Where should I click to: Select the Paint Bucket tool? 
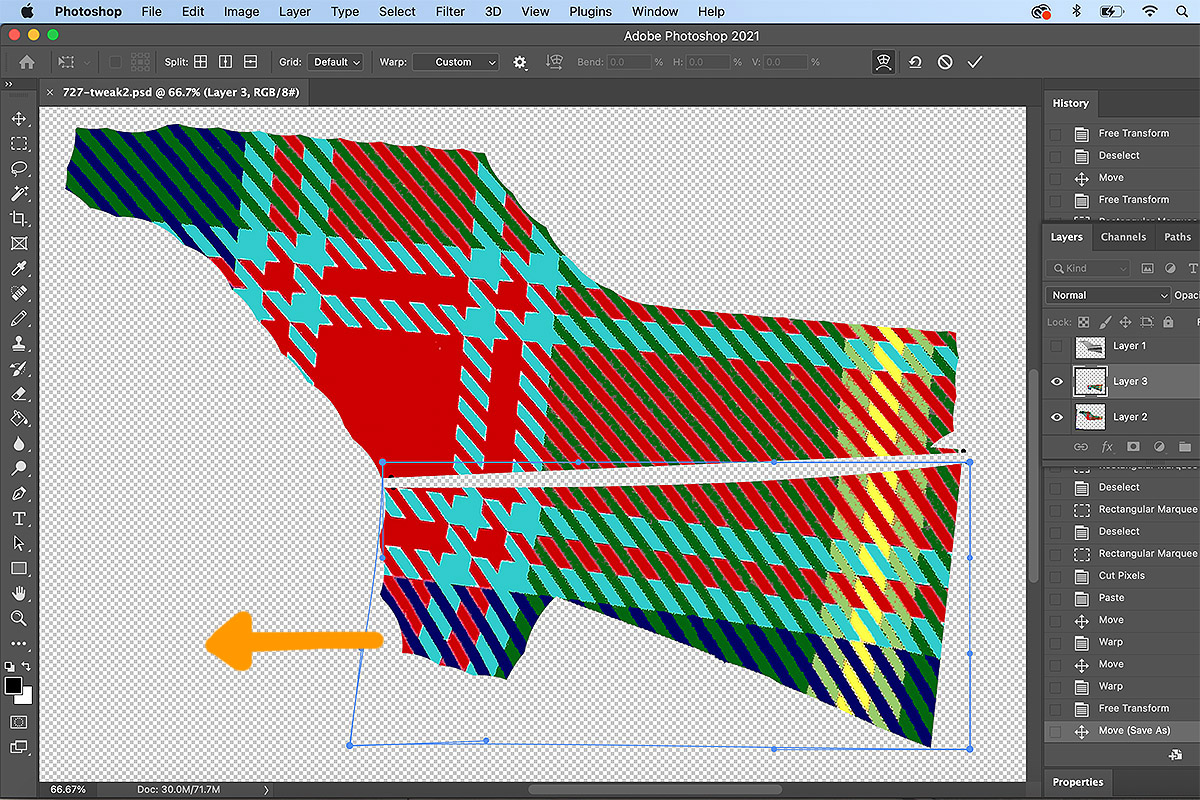(x=19, y=419)
